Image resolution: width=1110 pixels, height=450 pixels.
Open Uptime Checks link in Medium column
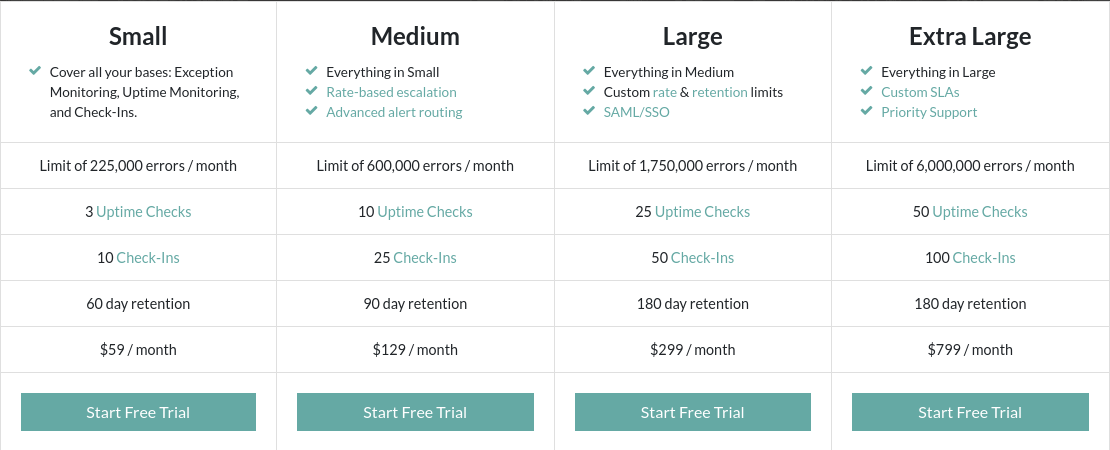tap(425, 212)
